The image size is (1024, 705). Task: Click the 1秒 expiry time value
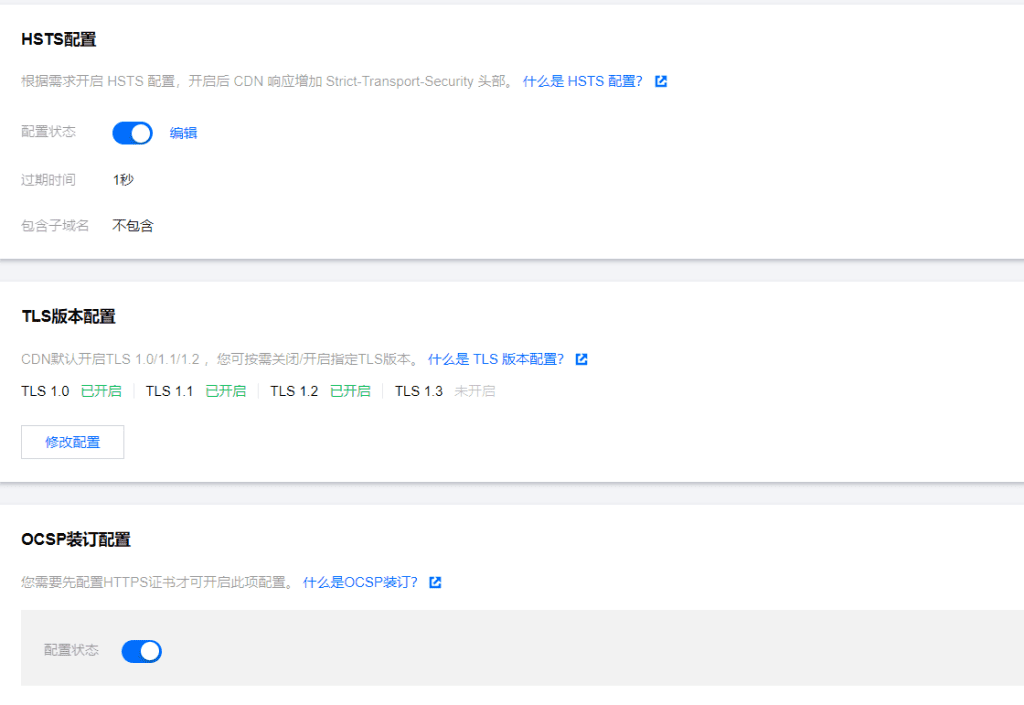(123, 180)
